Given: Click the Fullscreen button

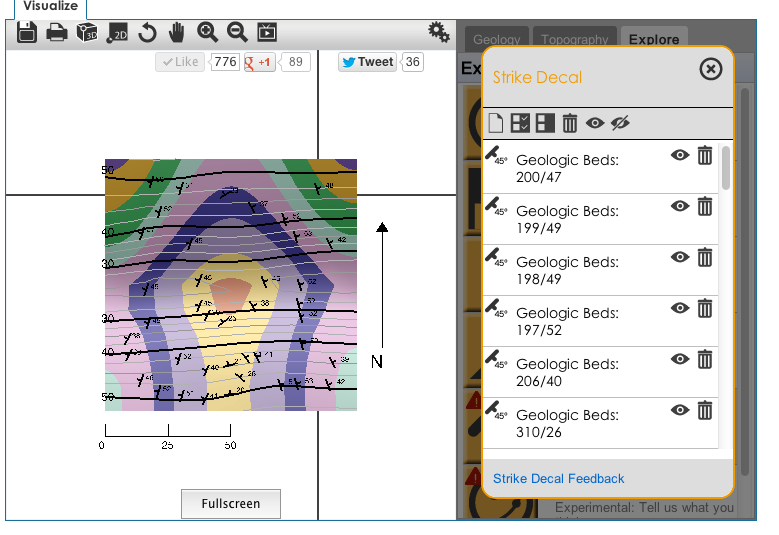Looking at the screenshot, I should point(231,504).
